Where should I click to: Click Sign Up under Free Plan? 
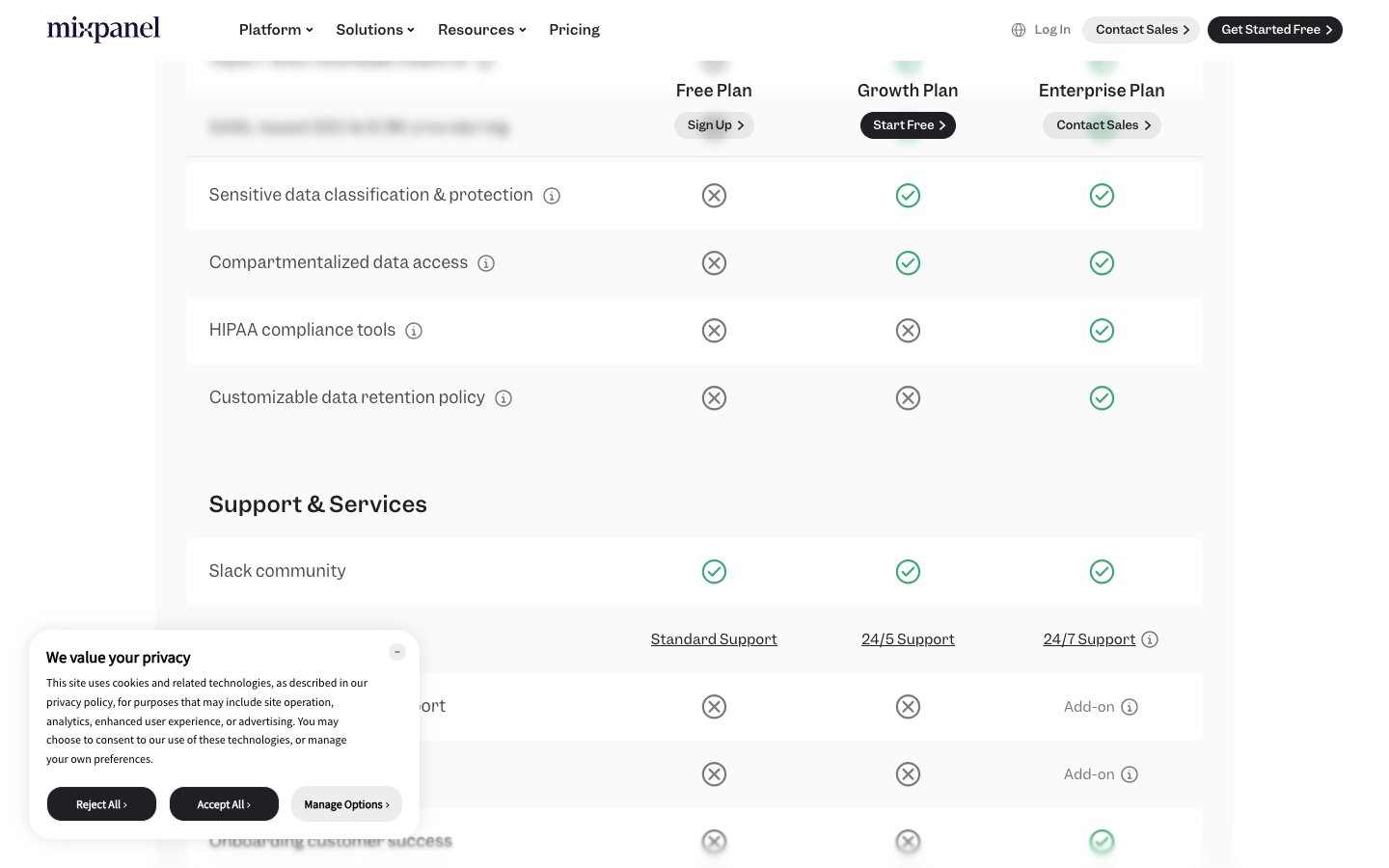714,125
